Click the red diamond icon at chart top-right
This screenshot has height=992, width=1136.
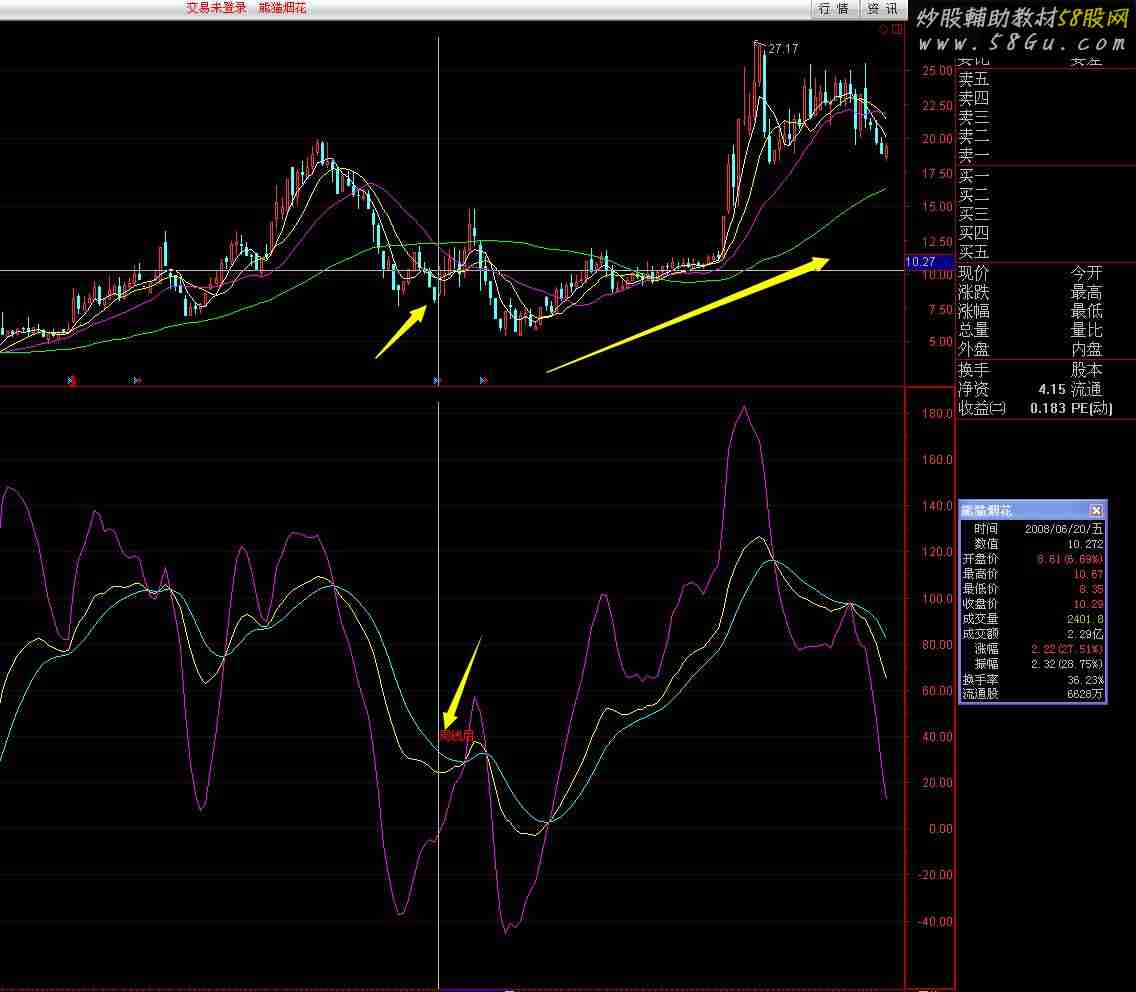884,30
